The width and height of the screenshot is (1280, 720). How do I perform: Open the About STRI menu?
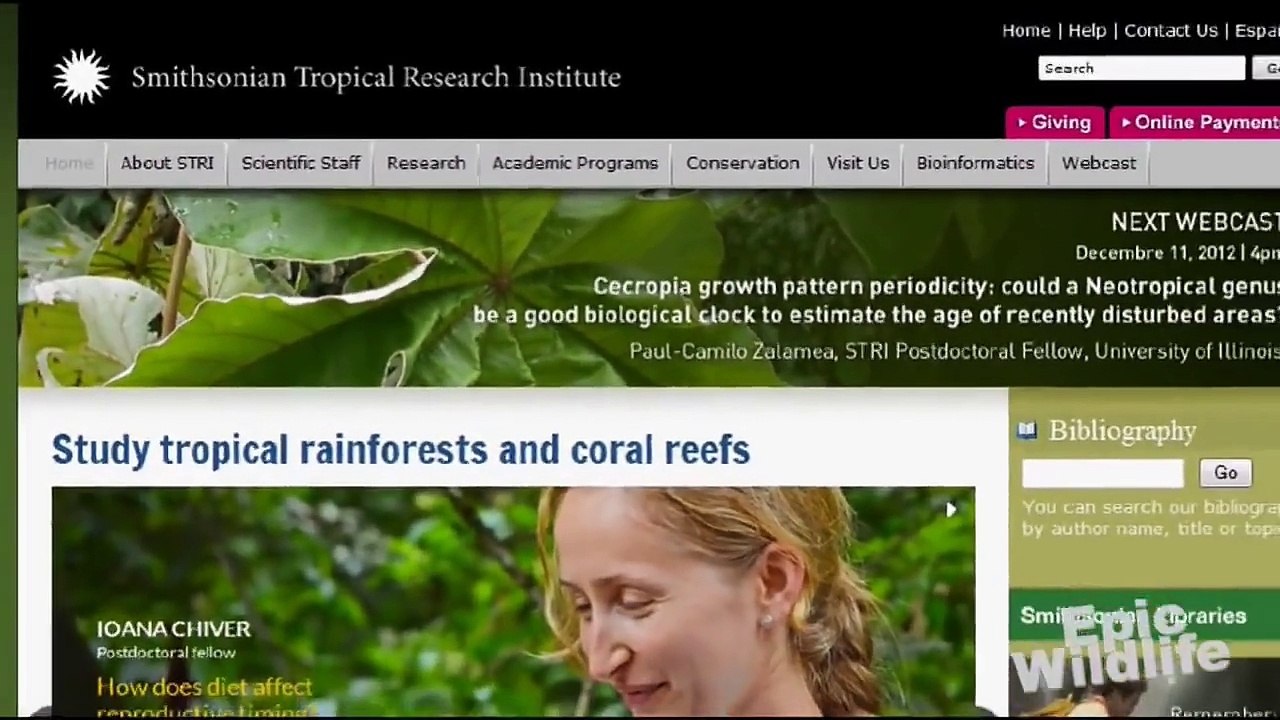coord(167,163)
